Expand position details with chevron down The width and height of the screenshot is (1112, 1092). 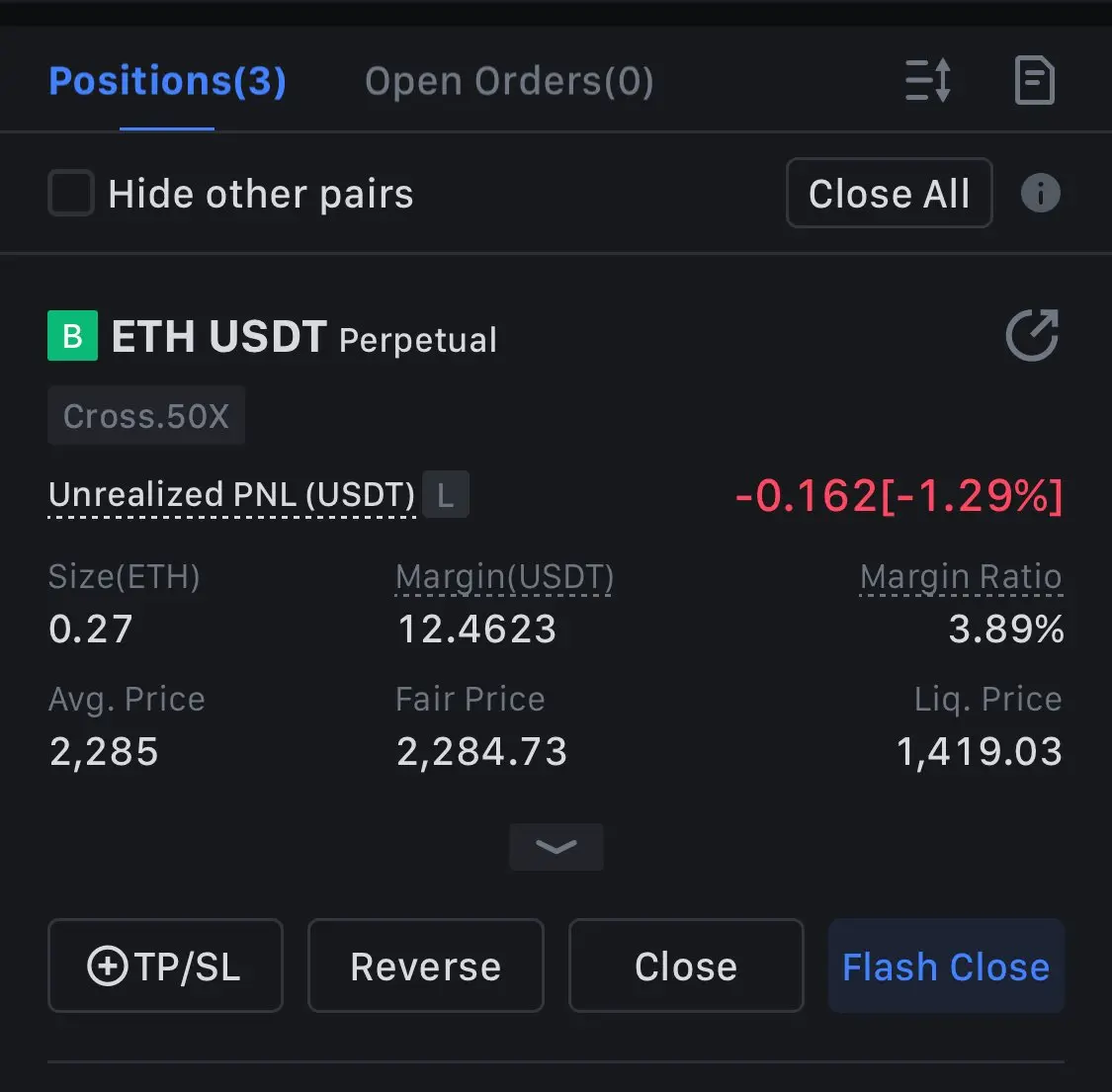tap(556, 847)
